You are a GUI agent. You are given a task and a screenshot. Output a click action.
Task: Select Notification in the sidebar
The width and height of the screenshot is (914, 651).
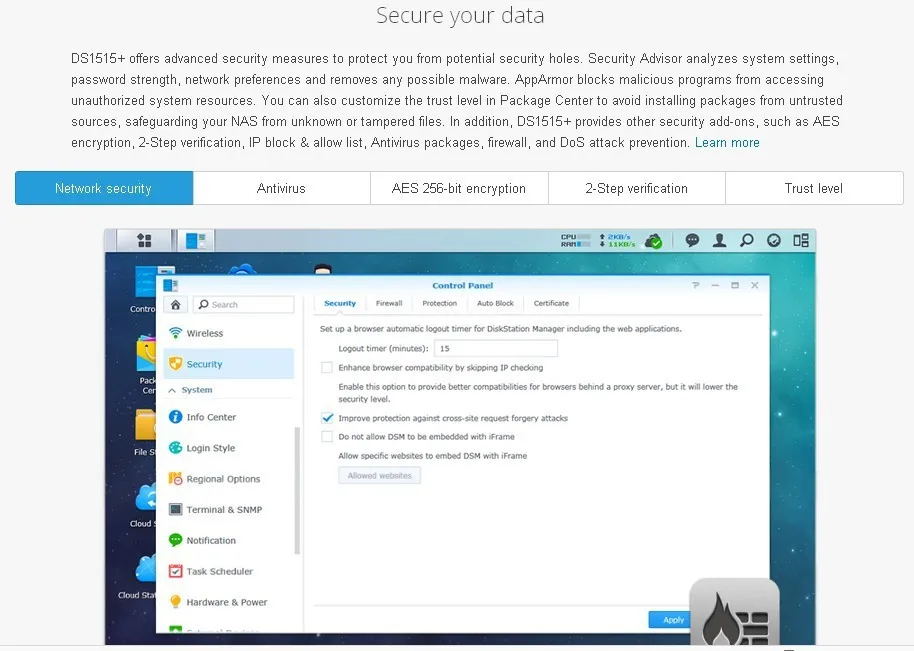click(x=229, y=540)
